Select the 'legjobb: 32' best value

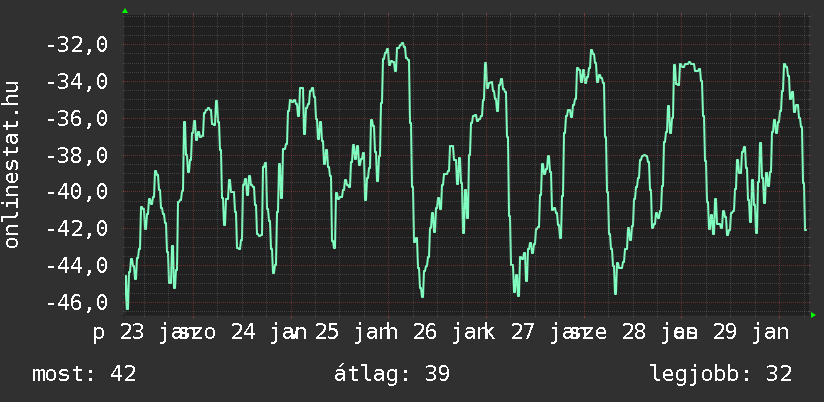(720, 374)
